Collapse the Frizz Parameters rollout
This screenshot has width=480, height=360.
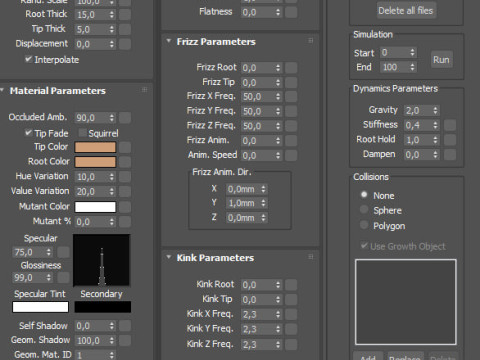click(169, 41)
